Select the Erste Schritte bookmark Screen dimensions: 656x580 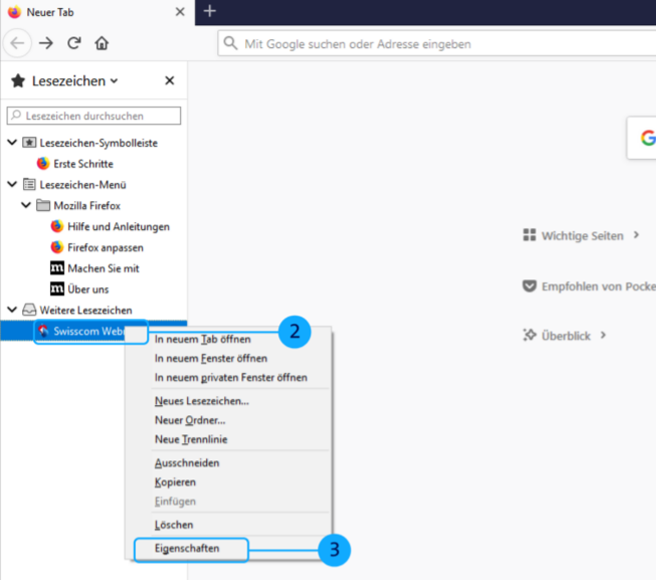[83, 163]
